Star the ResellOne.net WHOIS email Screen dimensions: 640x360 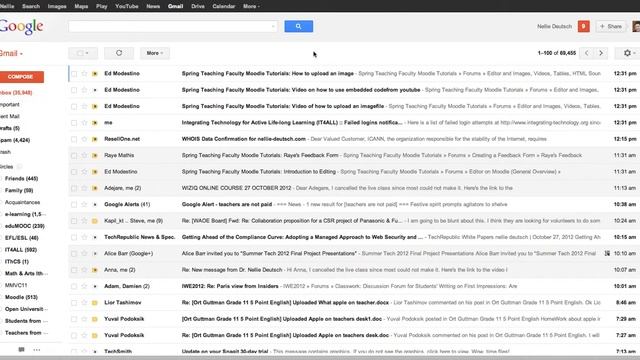tap(84, 139)
